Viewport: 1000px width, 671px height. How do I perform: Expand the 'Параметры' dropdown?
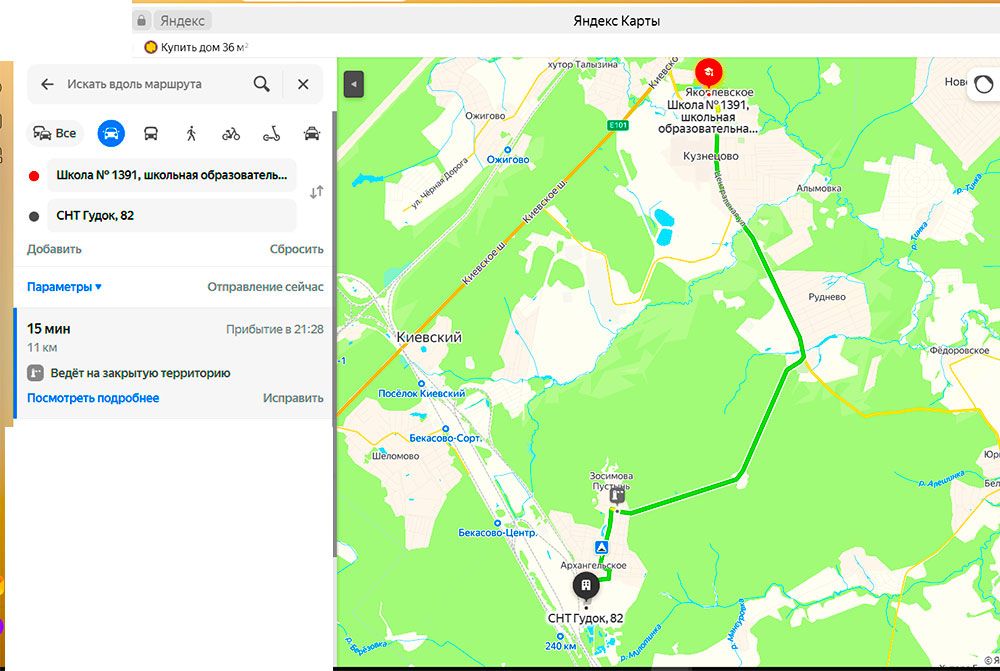[64, 287]
